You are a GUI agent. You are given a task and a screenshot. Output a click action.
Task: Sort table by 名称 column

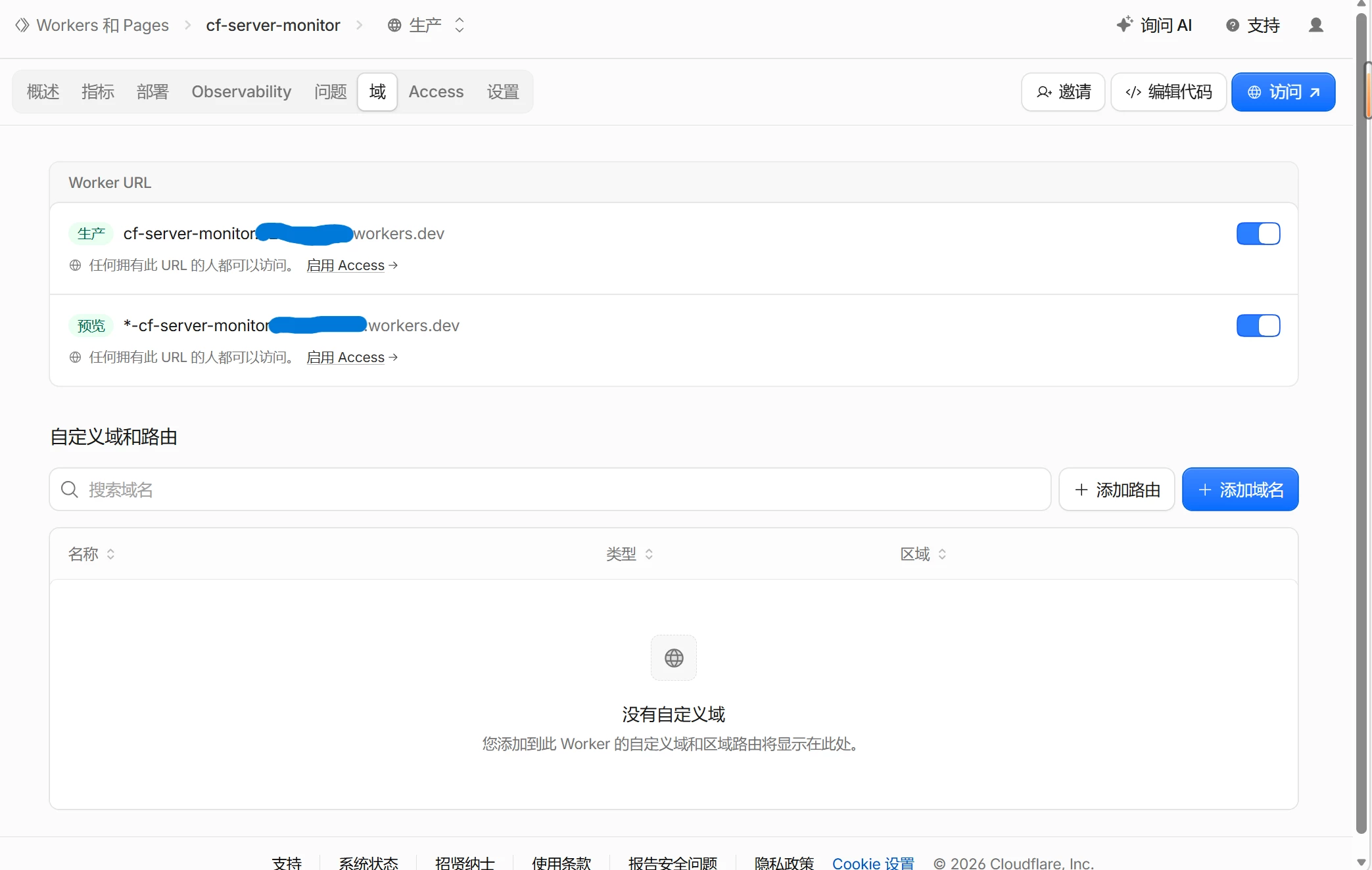point(92,554)
